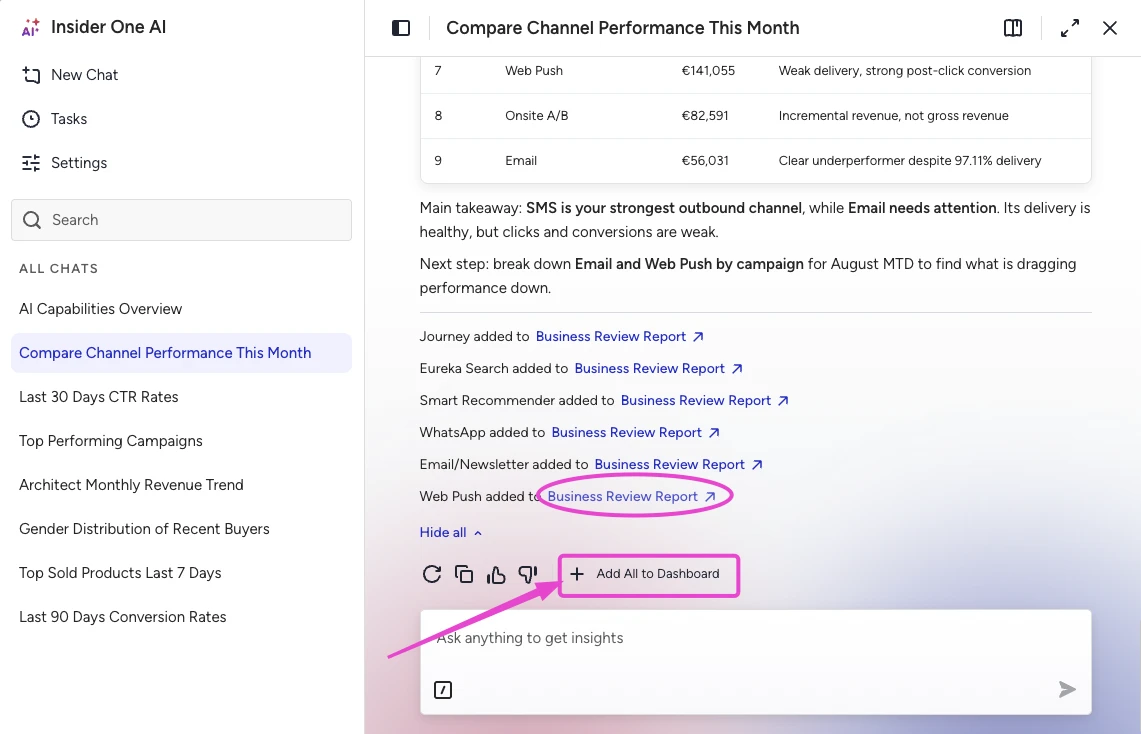Open Business Review Report link for Eureka Search
1141x734 pixels.
(659, 368)
